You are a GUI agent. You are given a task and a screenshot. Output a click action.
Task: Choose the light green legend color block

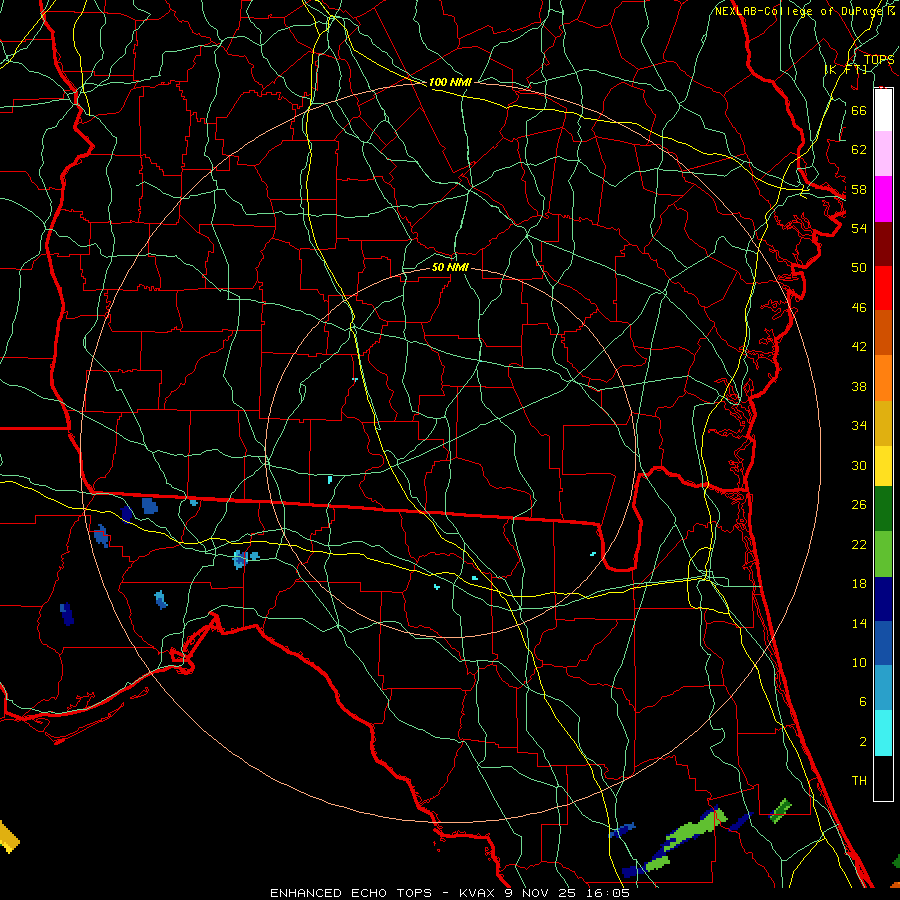pos(883,554)
